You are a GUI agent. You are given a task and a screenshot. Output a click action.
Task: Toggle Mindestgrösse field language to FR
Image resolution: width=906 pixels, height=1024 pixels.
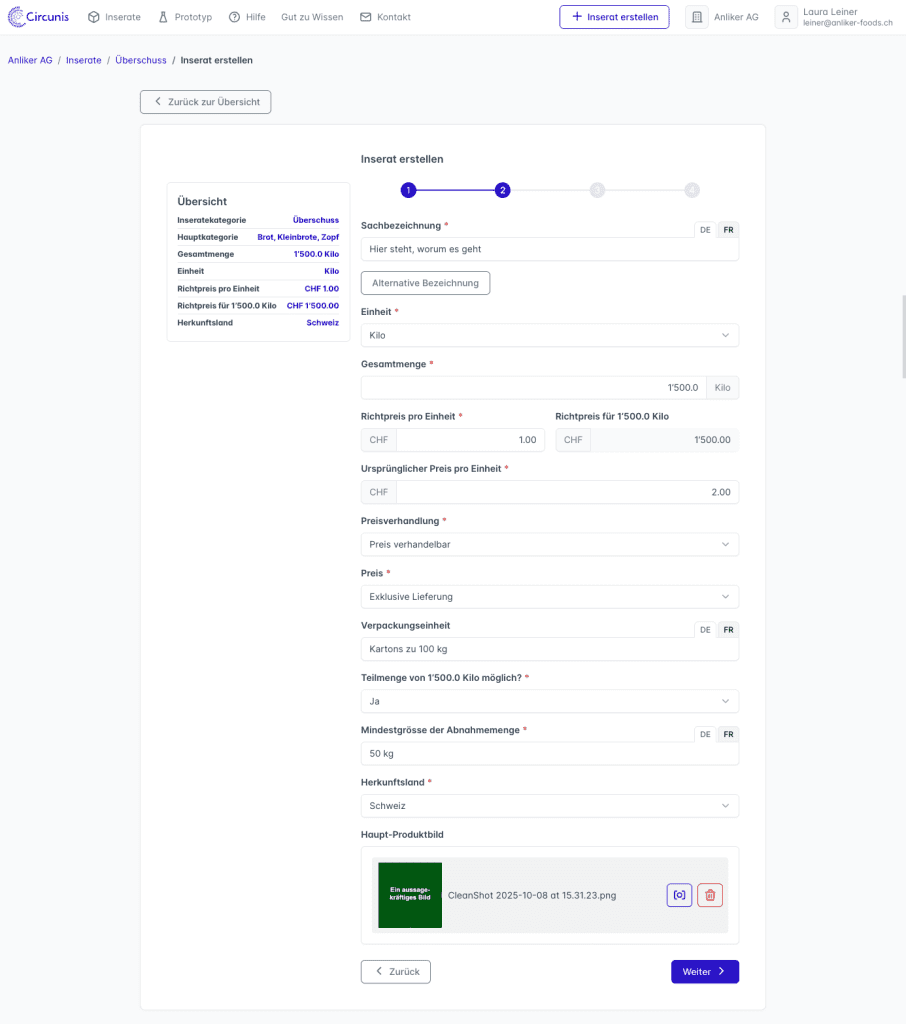tap(728, 734)
